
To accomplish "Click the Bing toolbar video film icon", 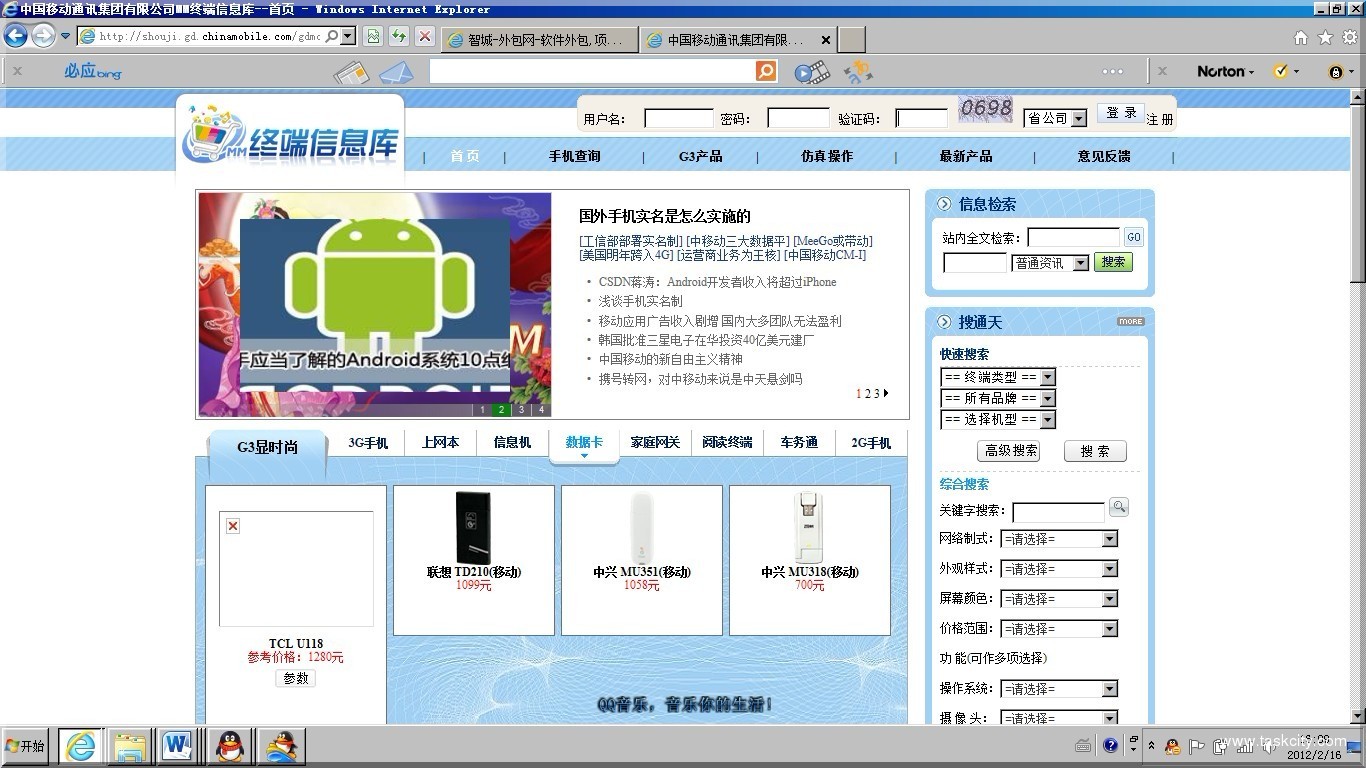I will (812, 72).
